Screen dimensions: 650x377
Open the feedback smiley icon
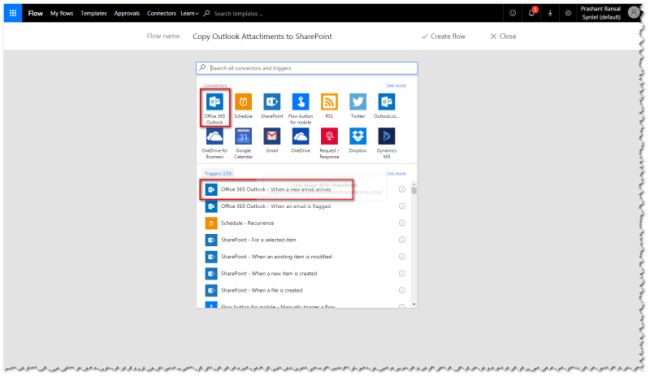pos(513,13)
